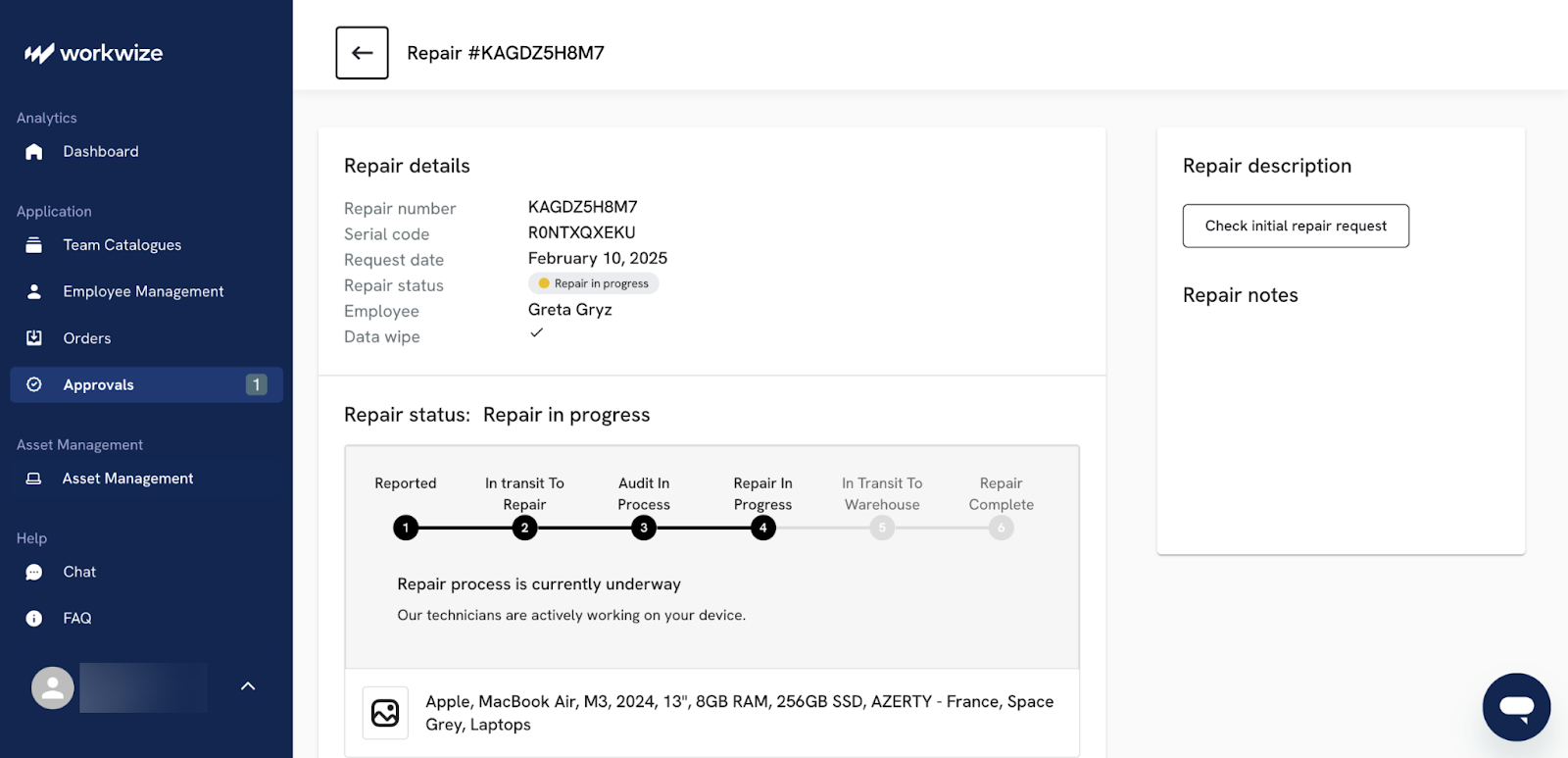
Task: Click the Asset Management laptop icon
Action: tap(34, 479)
